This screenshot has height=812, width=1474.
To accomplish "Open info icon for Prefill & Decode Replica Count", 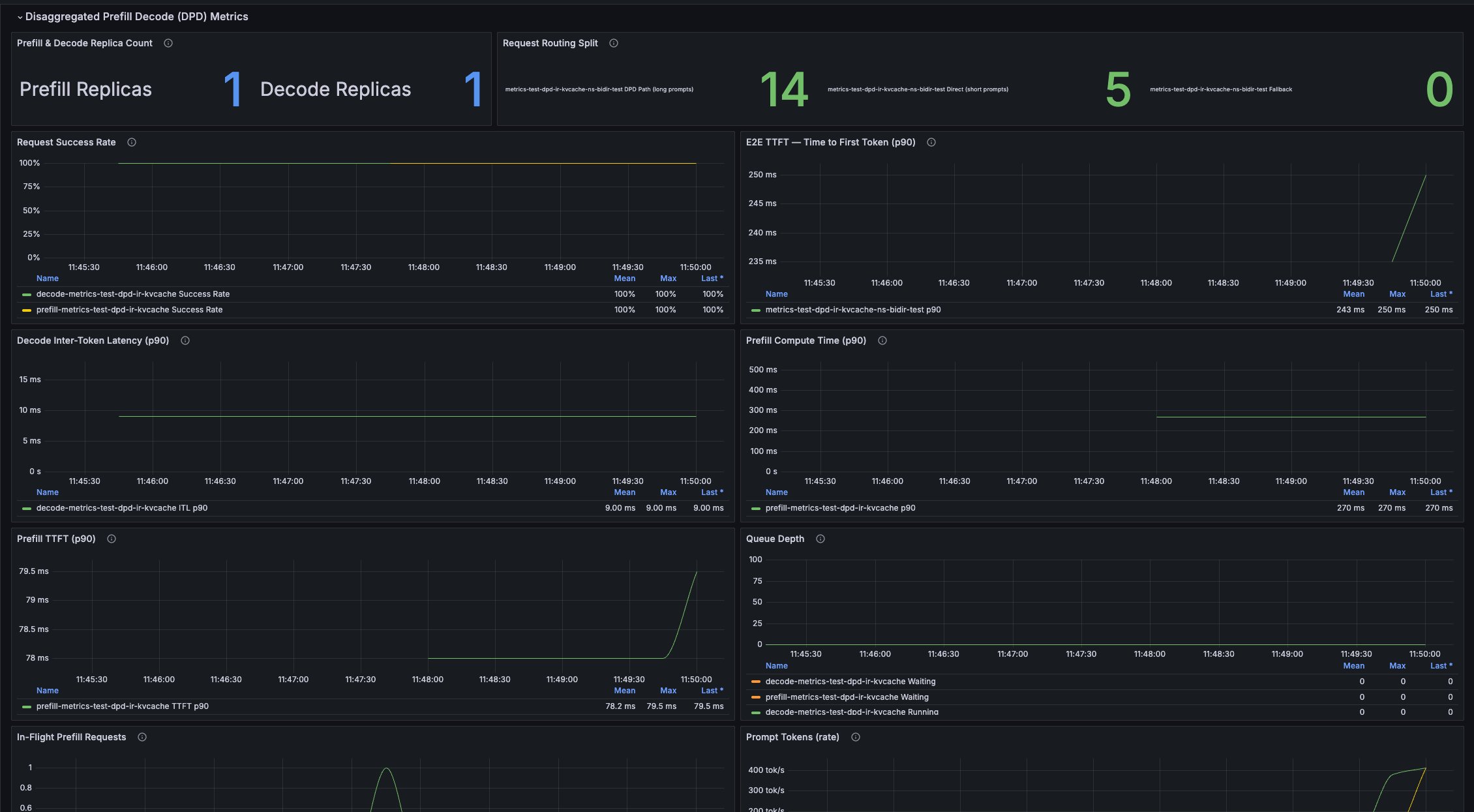I will coord(168,43).
